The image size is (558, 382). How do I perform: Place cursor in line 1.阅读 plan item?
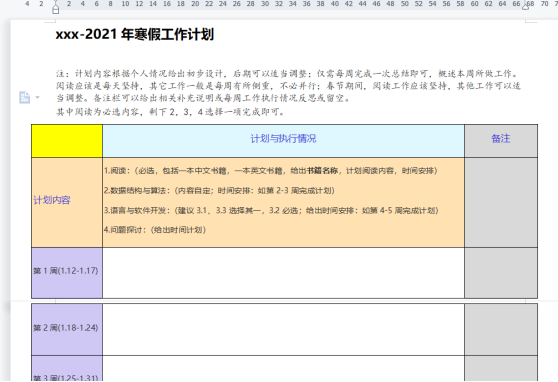coord(270,171)
